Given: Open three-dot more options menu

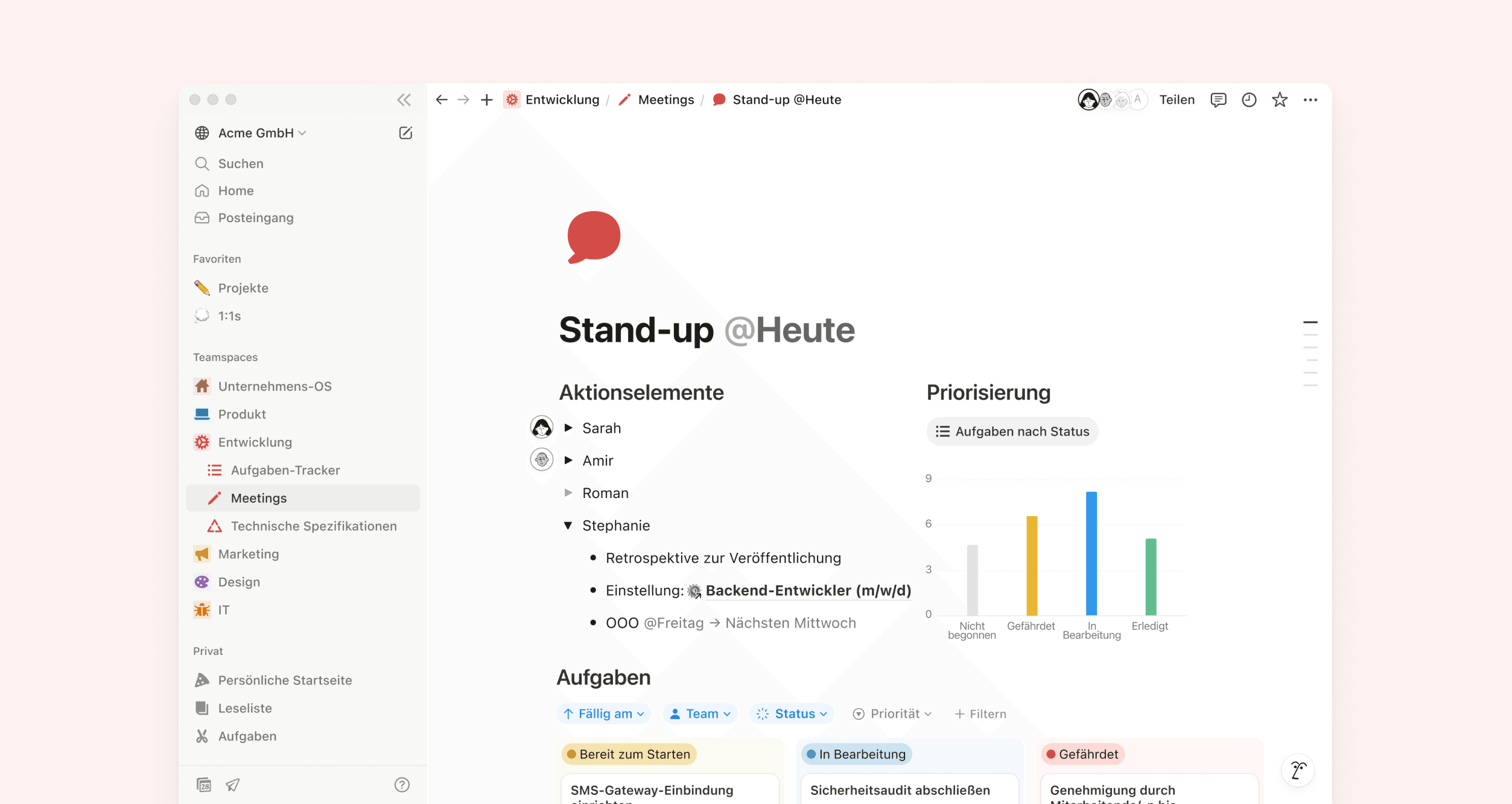Looking at the screenshot, I should pyautogui.click(x=1310, y=100).
